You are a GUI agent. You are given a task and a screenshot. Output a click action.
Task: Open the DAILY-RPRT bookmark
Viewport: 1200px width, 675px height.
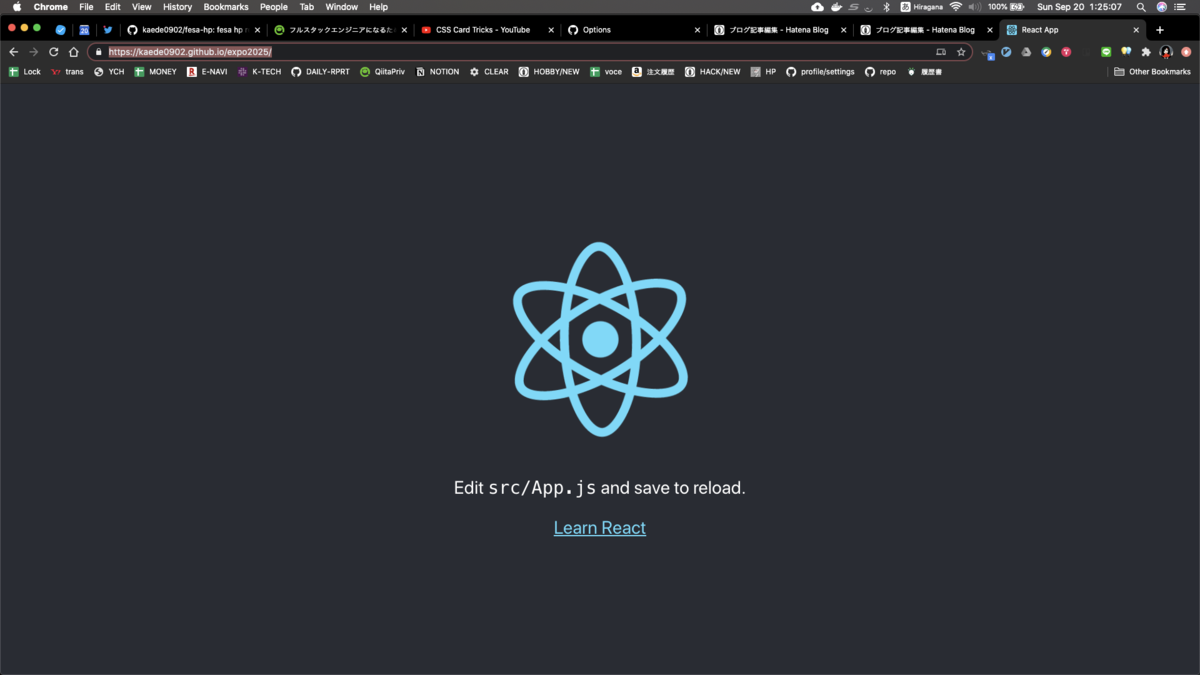tap(320, 72)
